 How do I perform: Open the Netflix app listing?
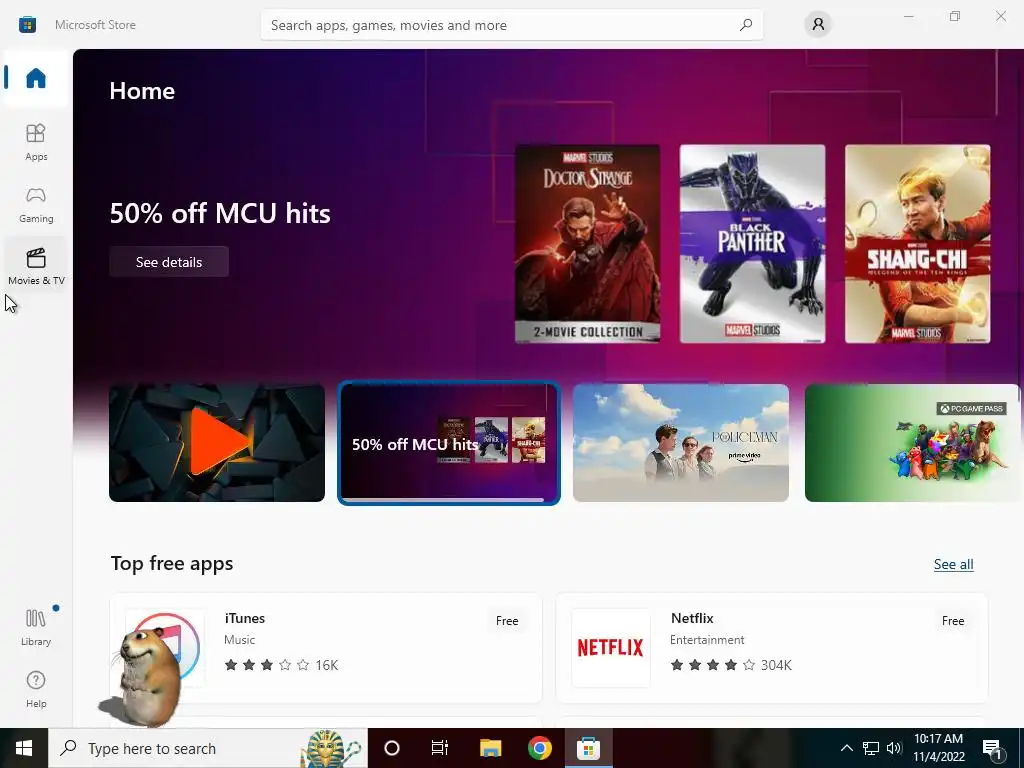pos(772,648)
